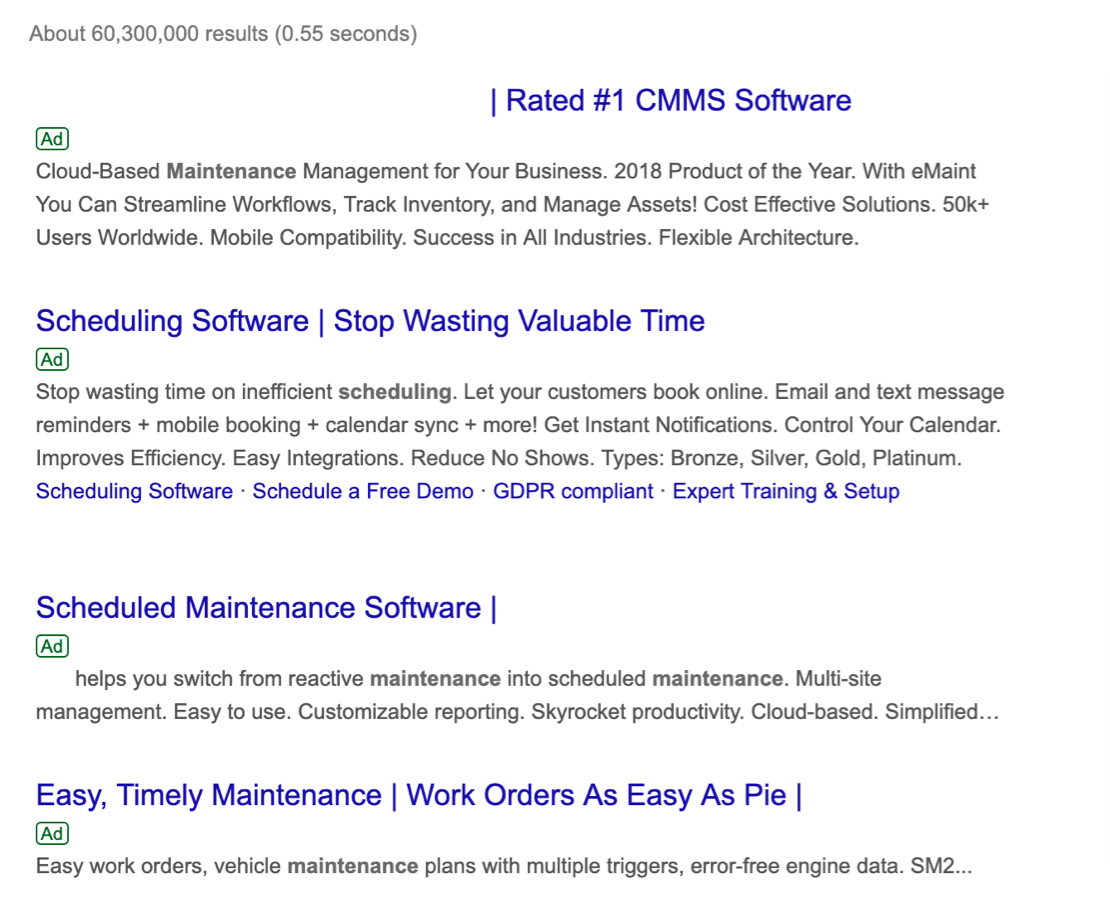Click the About 60,300,000 results text
1110x916 pixels.
[223, 34]
